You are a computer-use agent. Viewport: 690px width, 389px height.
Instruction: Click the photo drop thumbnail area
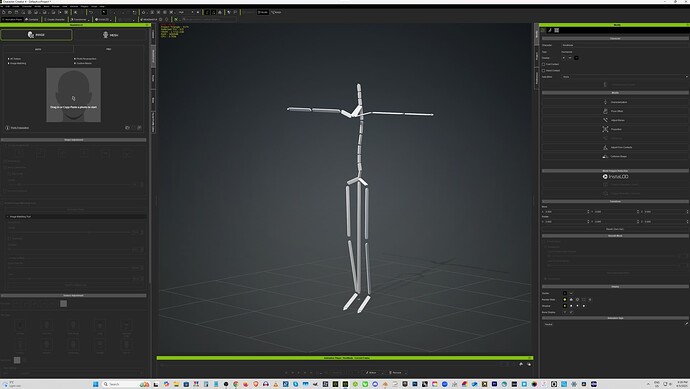tap(73, 95)
